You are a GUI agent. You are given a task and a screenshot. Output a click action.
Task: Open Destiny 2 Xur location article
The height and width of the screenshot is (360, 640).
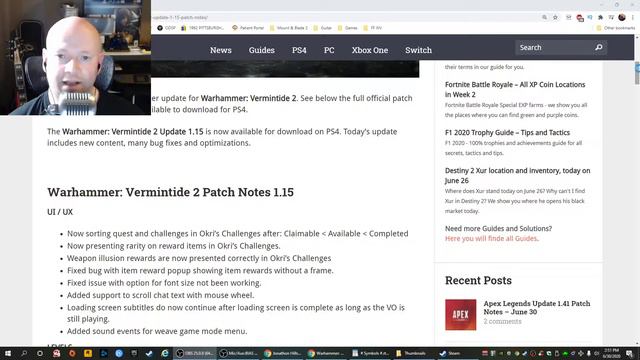pyautogui.click(x=517, y=175)
